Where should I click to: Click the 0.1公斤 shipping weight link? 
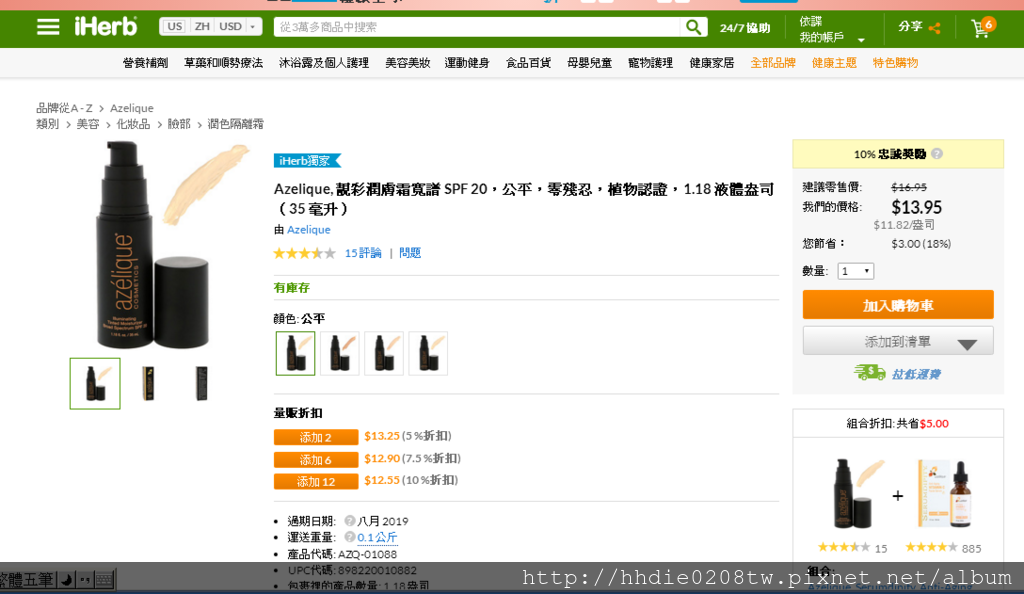tap(377, 537)
